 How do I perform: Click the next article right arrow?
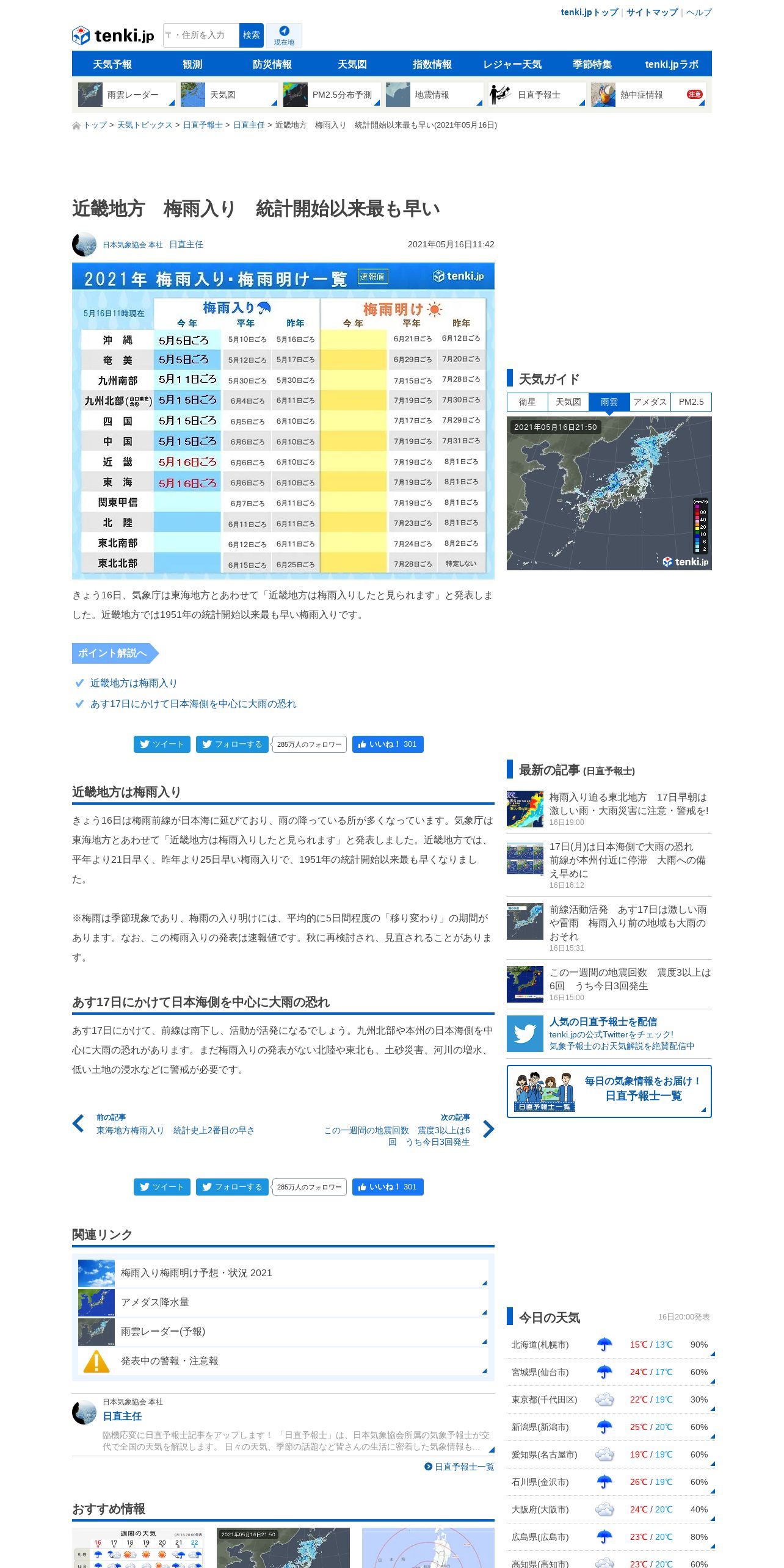click(488, 1129)
